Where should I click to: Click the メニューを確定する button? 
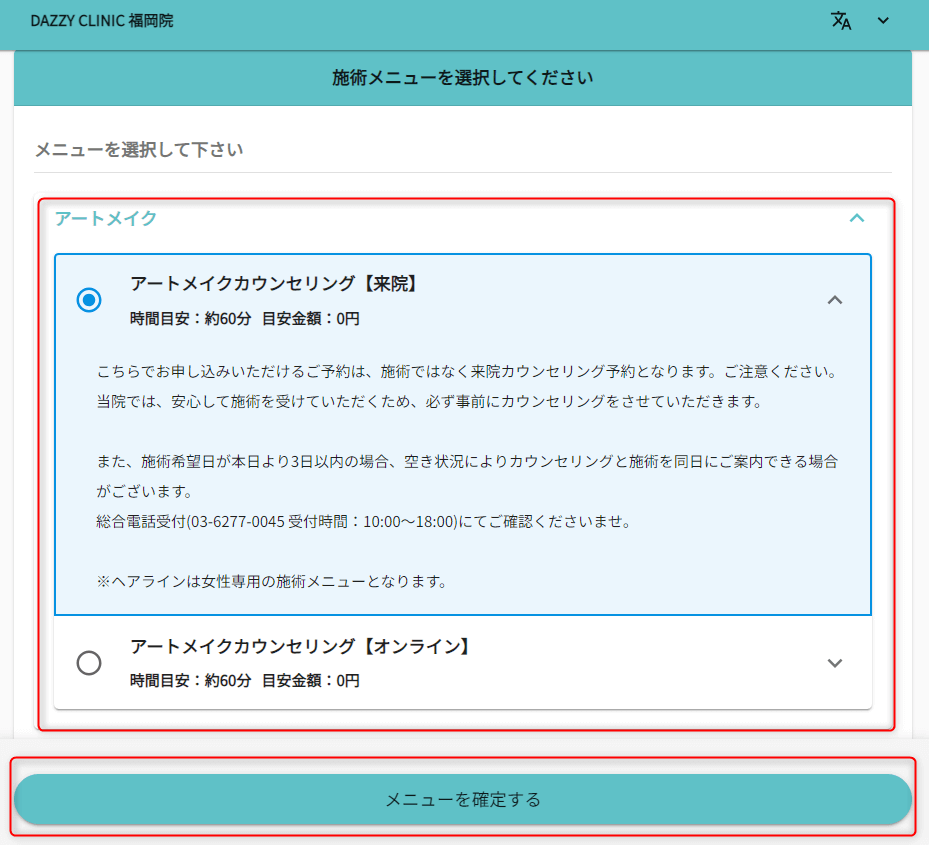pos(463,799)
